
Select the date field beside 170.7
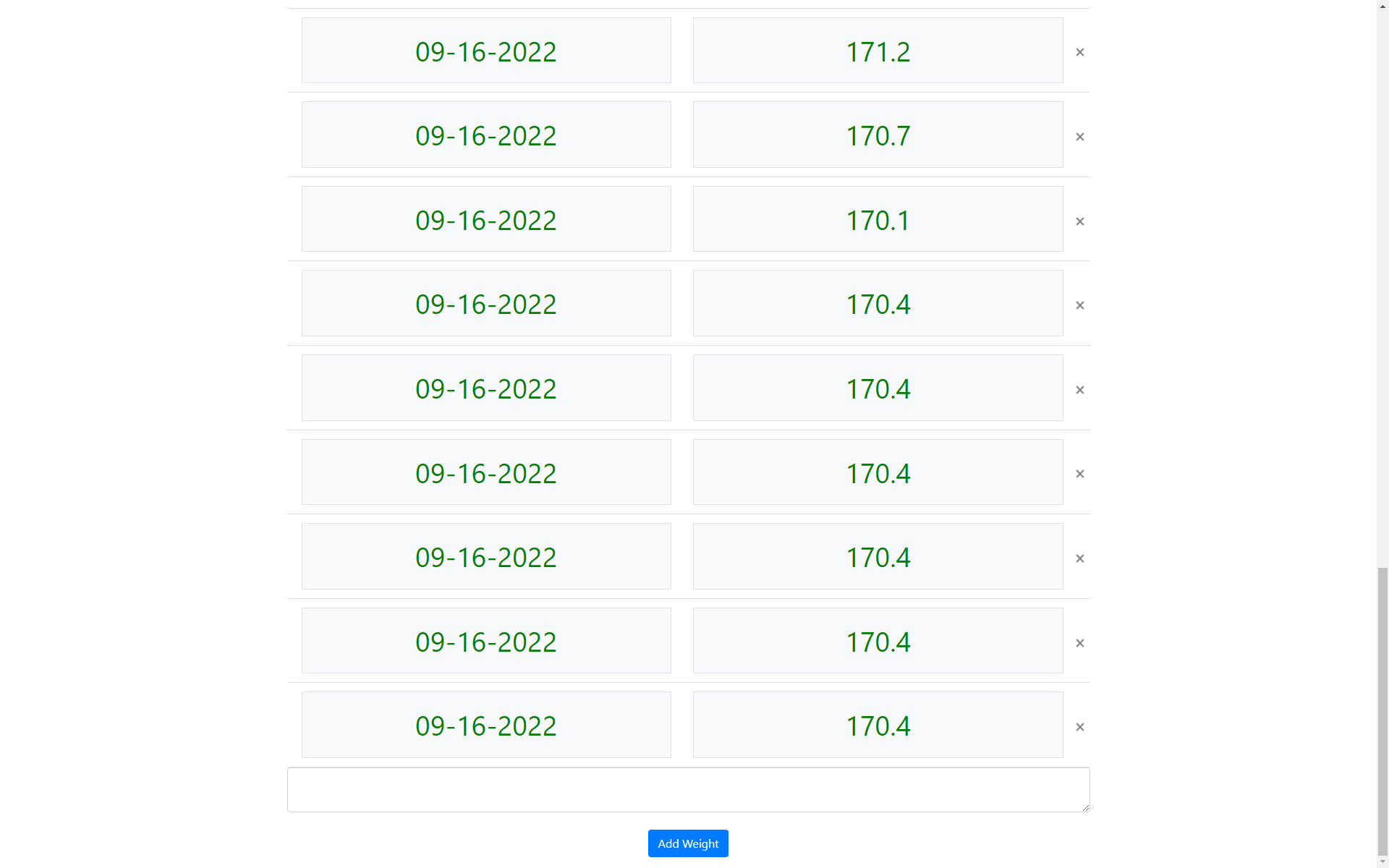[x=486, y=135]
